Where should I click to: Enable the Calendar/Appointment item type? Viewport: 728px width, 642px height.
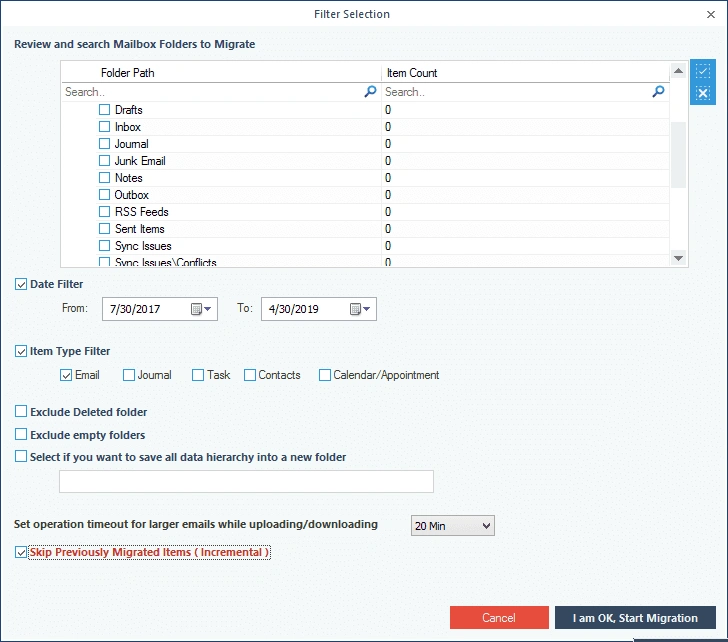[325, 375]
